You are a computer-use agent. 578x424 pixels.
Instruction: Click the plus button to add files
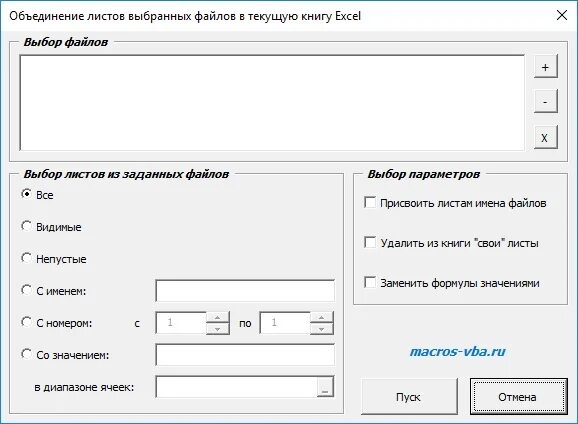(x=545, y=67)
